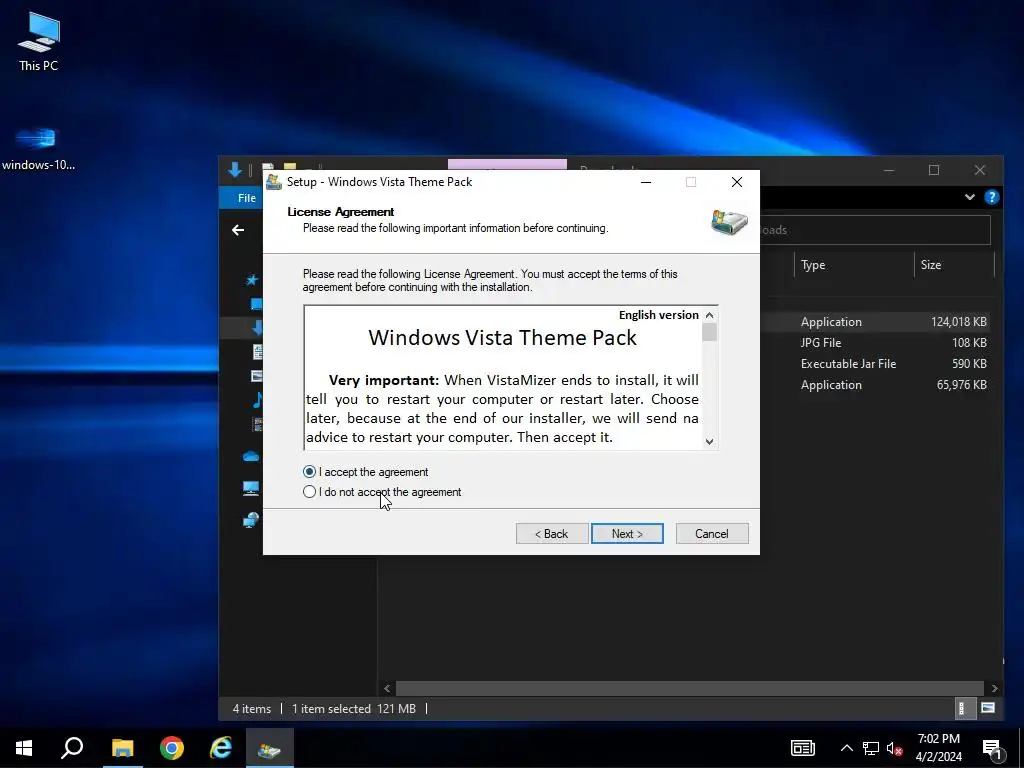1024x768 pixels.
Task: Select Videos icon in Explorer sidebar
Action: tap(257, 424)
